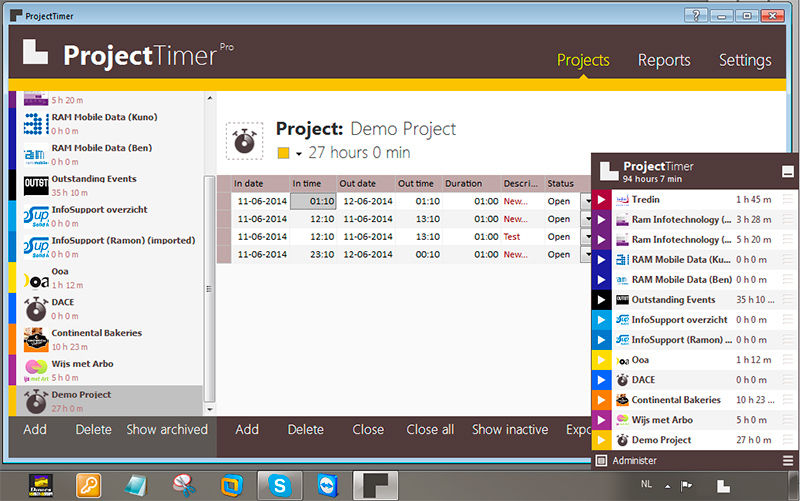Image resolution: width=800 pixels, height=501 pixels.
Task: Minimize the ProjectTimer mini widget
Action: (x=788, y=171)
